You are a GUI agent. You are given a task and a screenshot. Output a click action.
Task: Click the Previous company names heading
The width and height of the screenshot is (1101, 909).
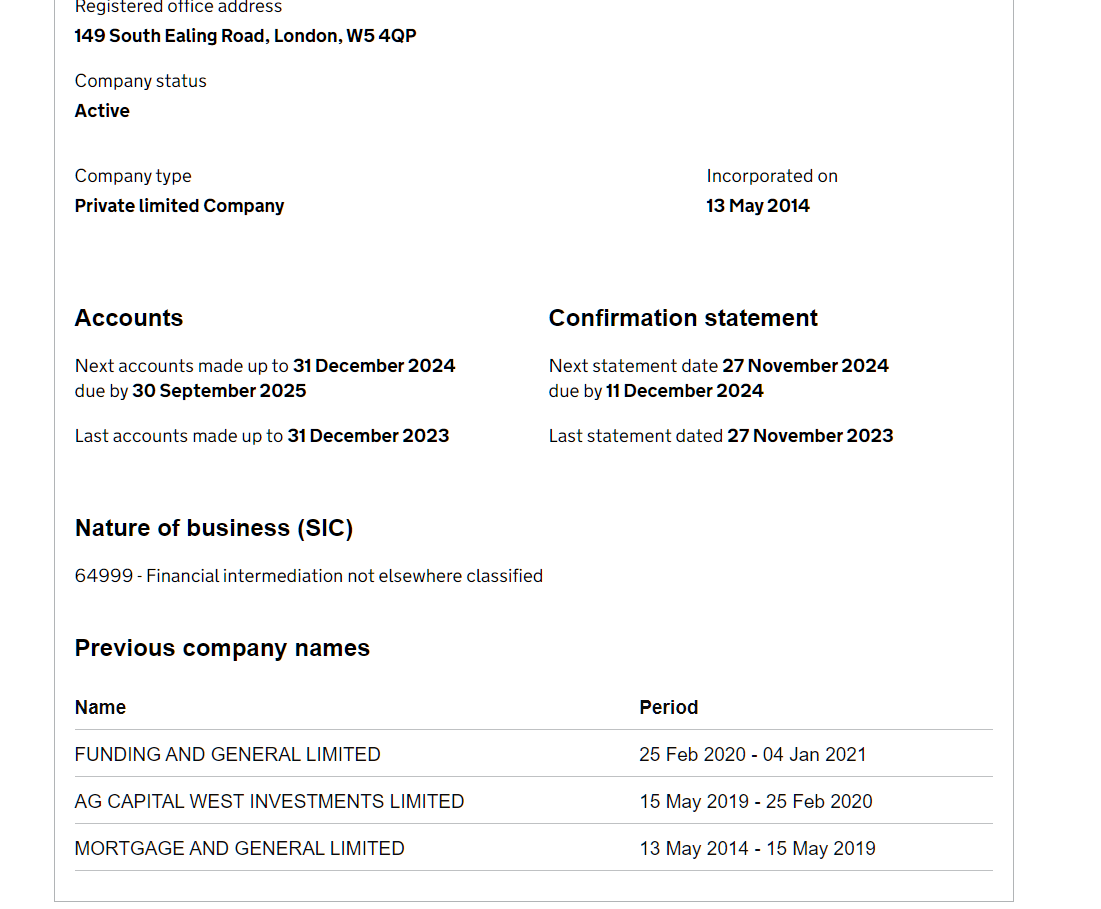(222, 648)
